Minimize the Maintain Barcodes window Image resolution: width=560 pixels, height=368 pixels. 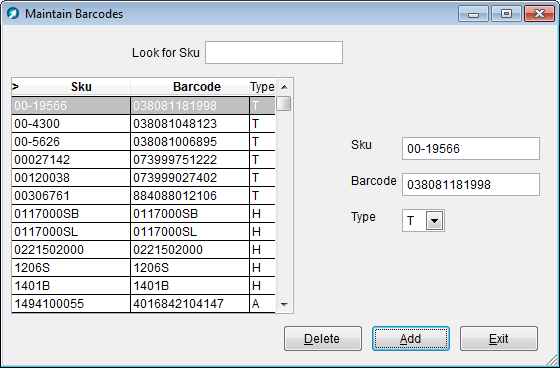click(x=474, y=14)
